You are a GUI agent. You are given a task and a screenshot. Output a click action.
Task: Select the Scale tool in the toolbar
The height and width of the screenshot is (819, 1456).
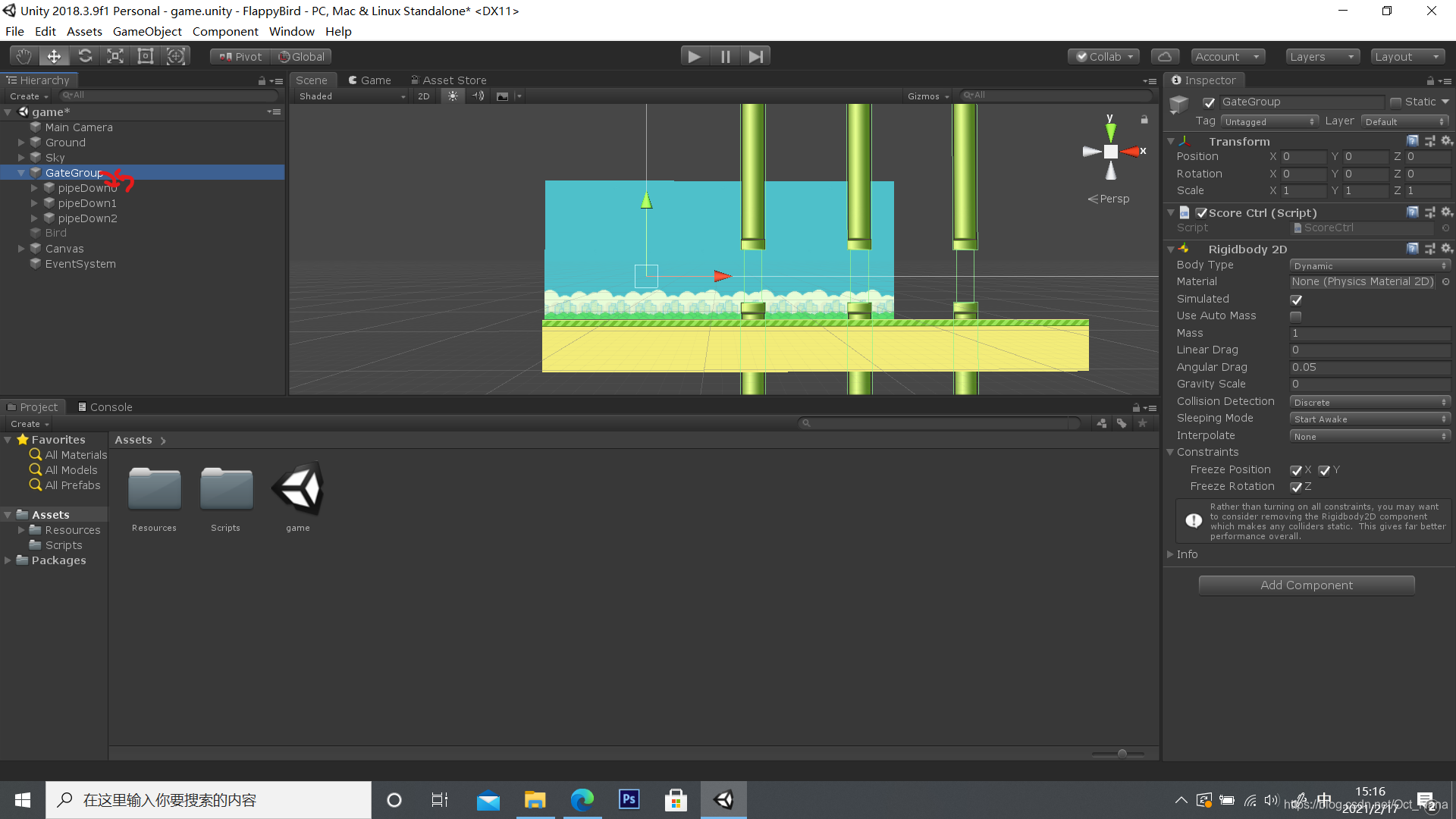click(115, 56)
